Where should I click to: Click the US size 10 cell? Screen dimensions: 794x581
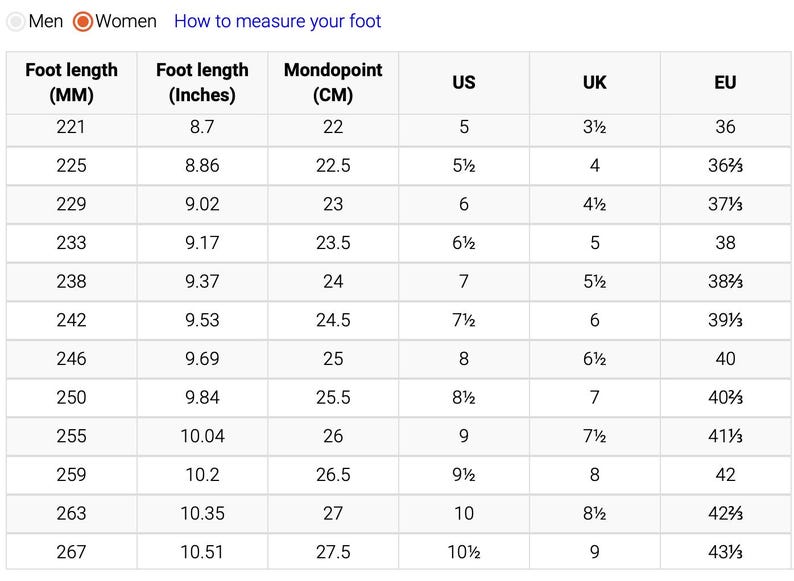(463, 514)
